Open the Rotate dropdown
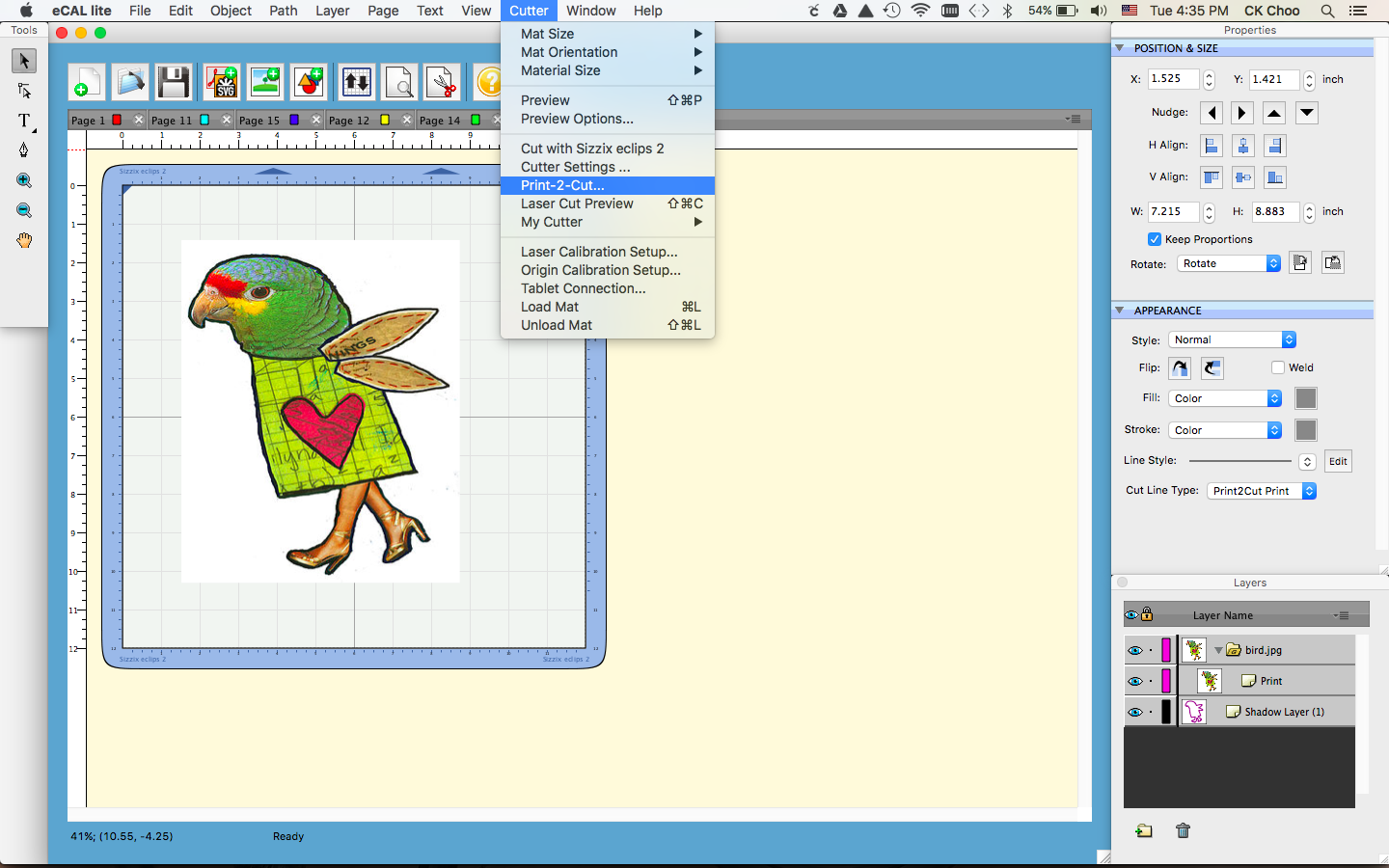The width and height of the screenshot is (1389, 868). [1229, 263]
